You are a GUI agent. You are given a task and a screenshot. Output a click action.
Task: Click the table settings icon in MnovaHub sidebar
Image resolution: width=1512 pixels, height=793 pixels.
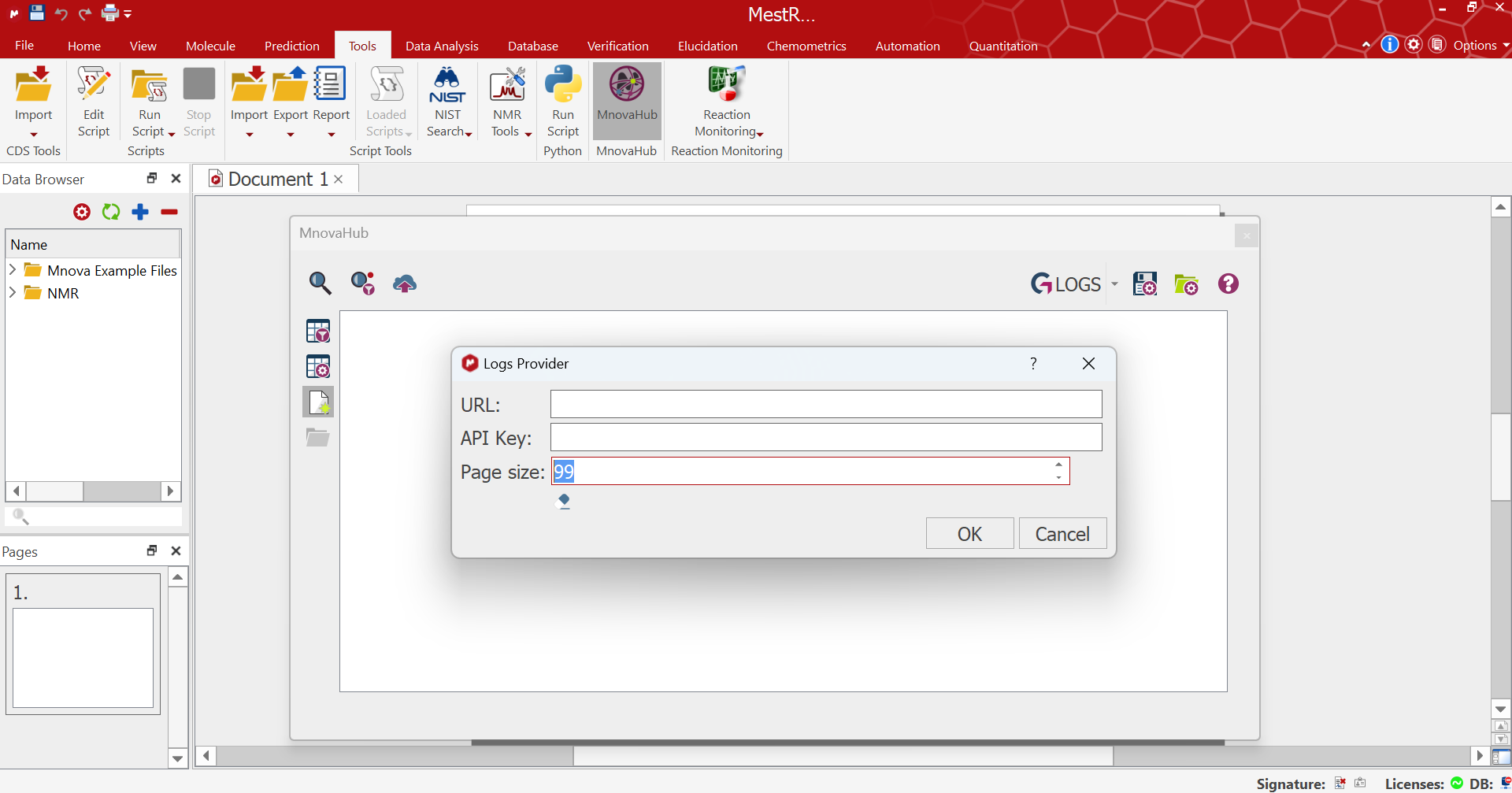(318, 366)
